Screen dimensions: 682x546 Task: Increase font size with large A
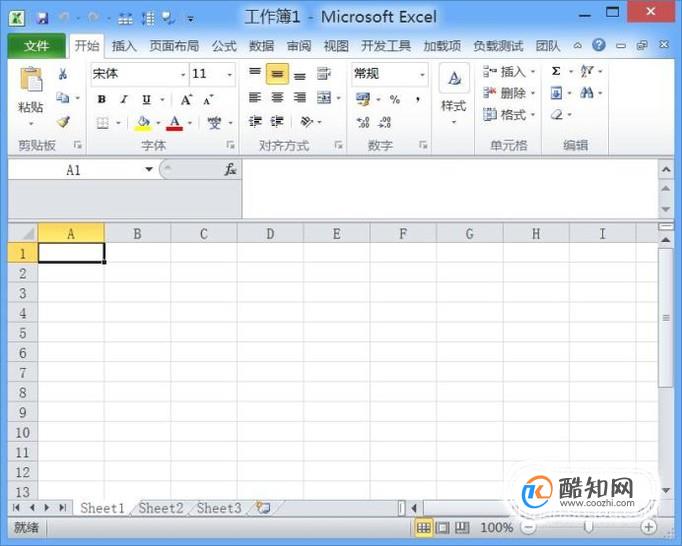tap(186, 100)
